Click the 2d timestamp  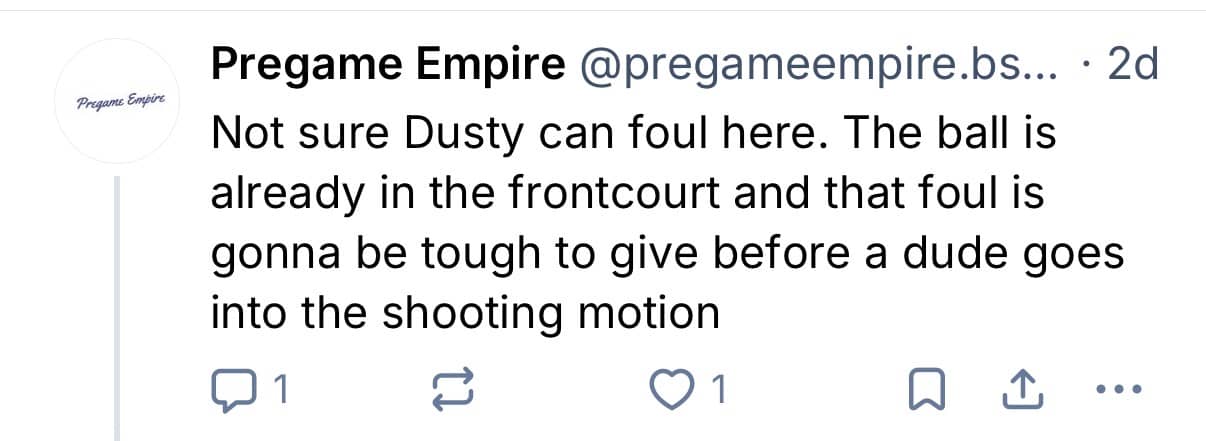(1134, 66)
